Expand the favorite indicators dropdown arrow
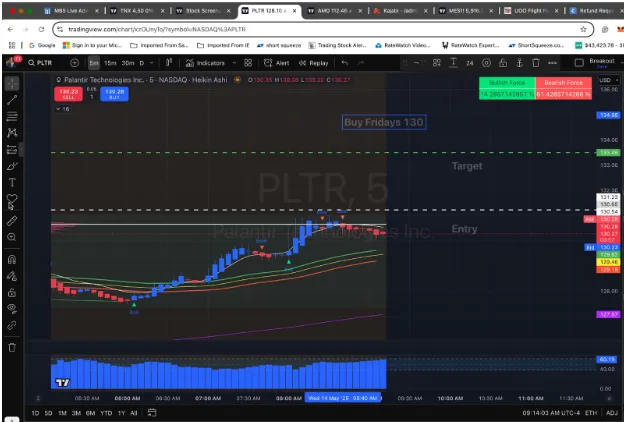 pyautogui.click(x=234, y=63)
